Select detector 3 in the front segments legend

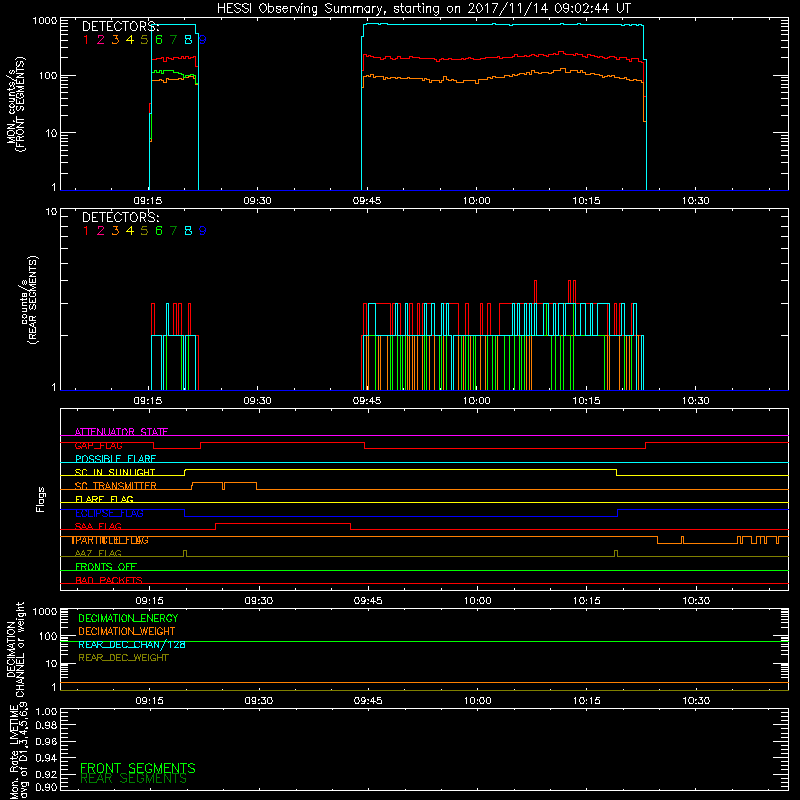tap(115, 40)
